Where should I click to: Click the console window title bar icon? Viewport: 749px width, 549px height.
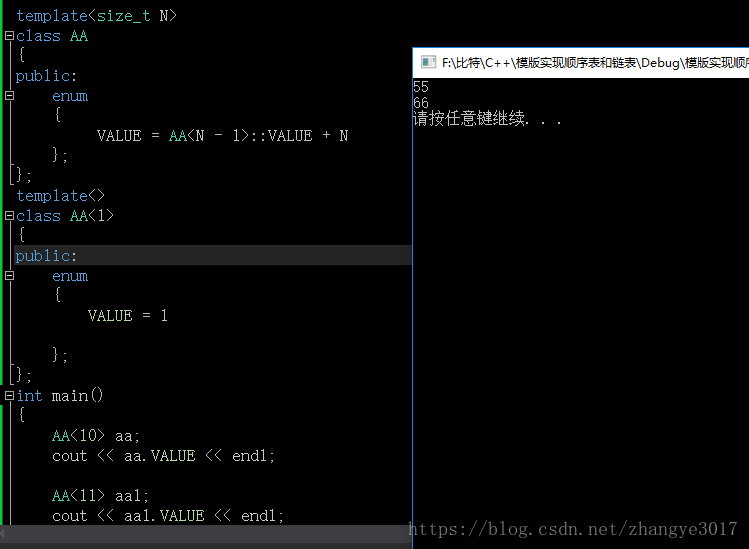coord(428,63)
